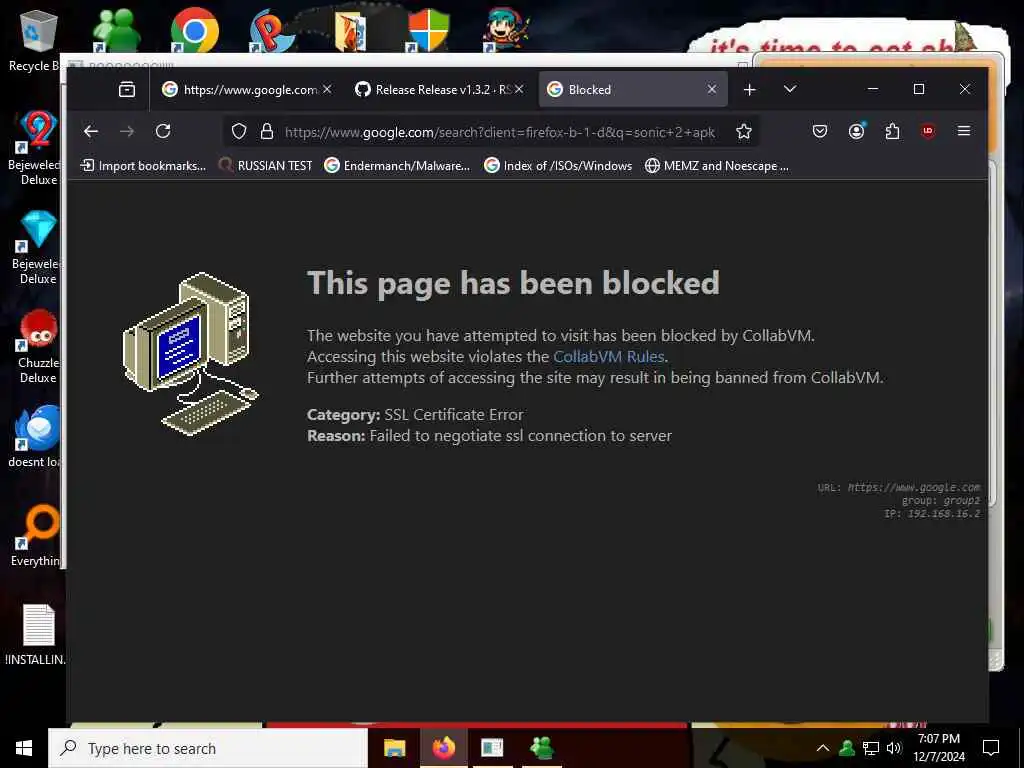This screenshot has width=1024, height=768.
Task: Open the volume speaker tray icon
Action: (x=894, y=748)
